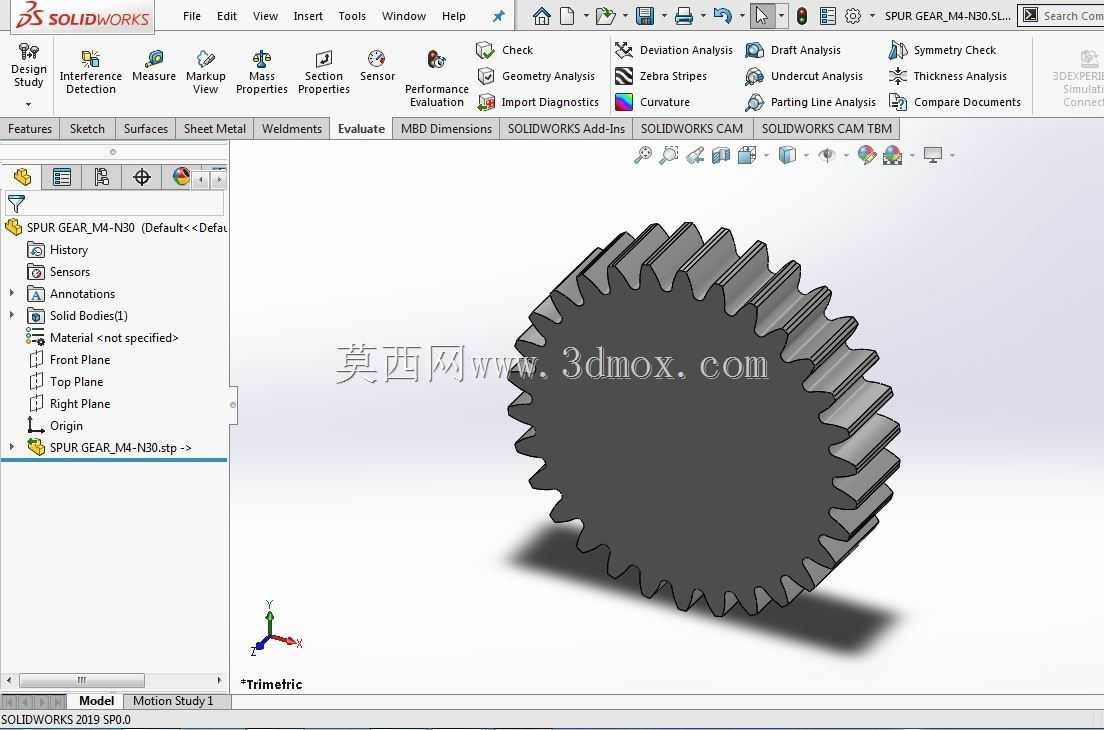Switch to the SOLIDWORKS CAM ribbon tab
The image size is (1104, 730).
pos(691,129)
